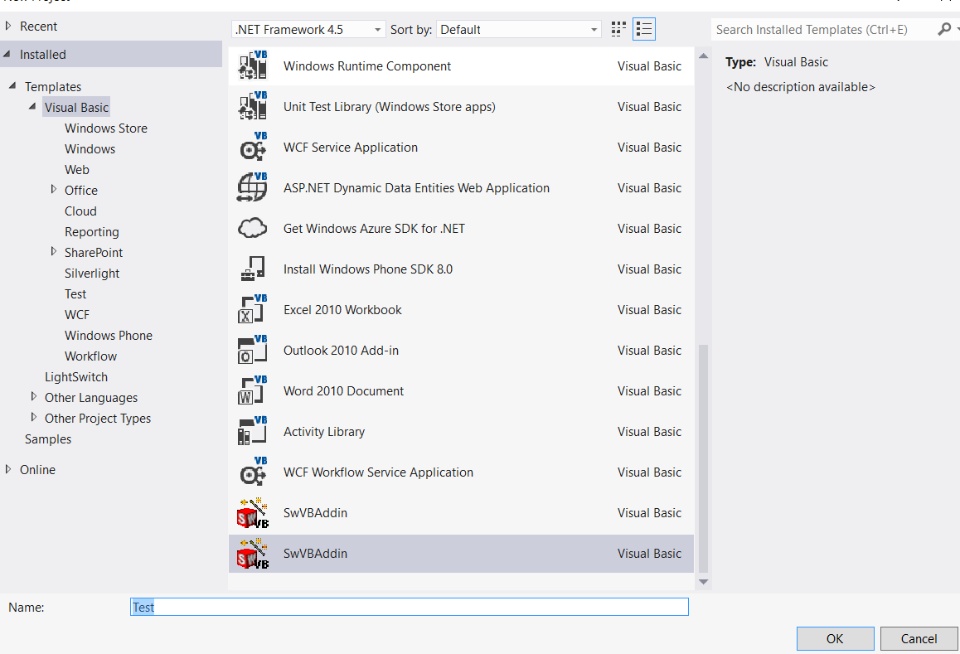The height and width of the screenshot is (654, 960).
Task: Select the Cloud tree item
Action: (81, 211)
